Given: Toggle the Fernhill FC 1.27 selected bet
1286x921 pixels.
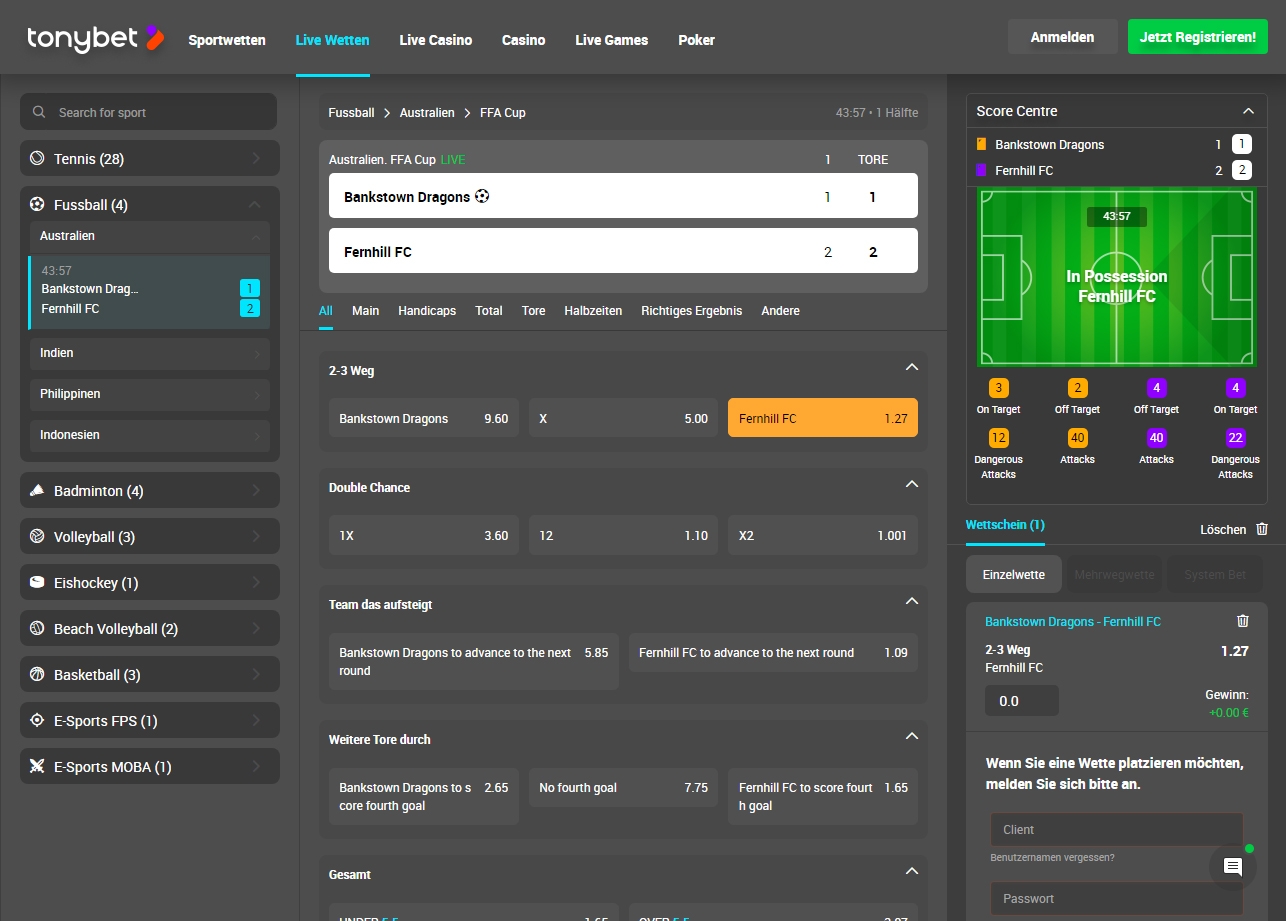Looking at the screenshot, I should click(x=822, y=418).
